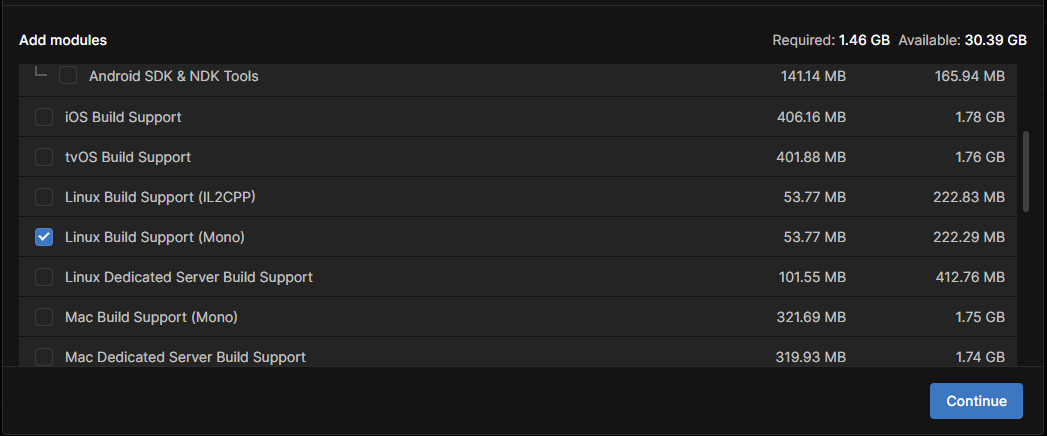Screen dimensions: 1047x436
Task: Enable Android SDK & NDK Tools checkbox
Action: (68, 76)
